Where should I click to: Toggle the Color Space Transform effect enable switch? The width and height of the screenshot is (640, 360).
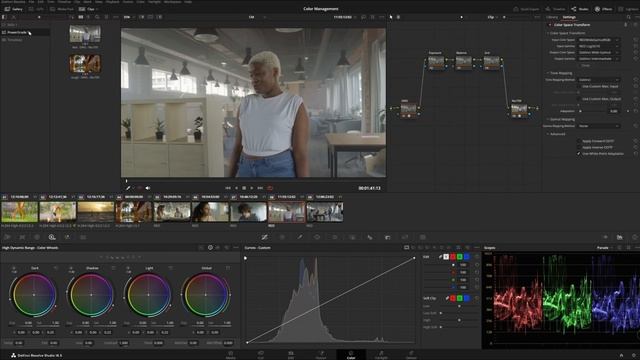pyautogui.click(x=549, y=25)
